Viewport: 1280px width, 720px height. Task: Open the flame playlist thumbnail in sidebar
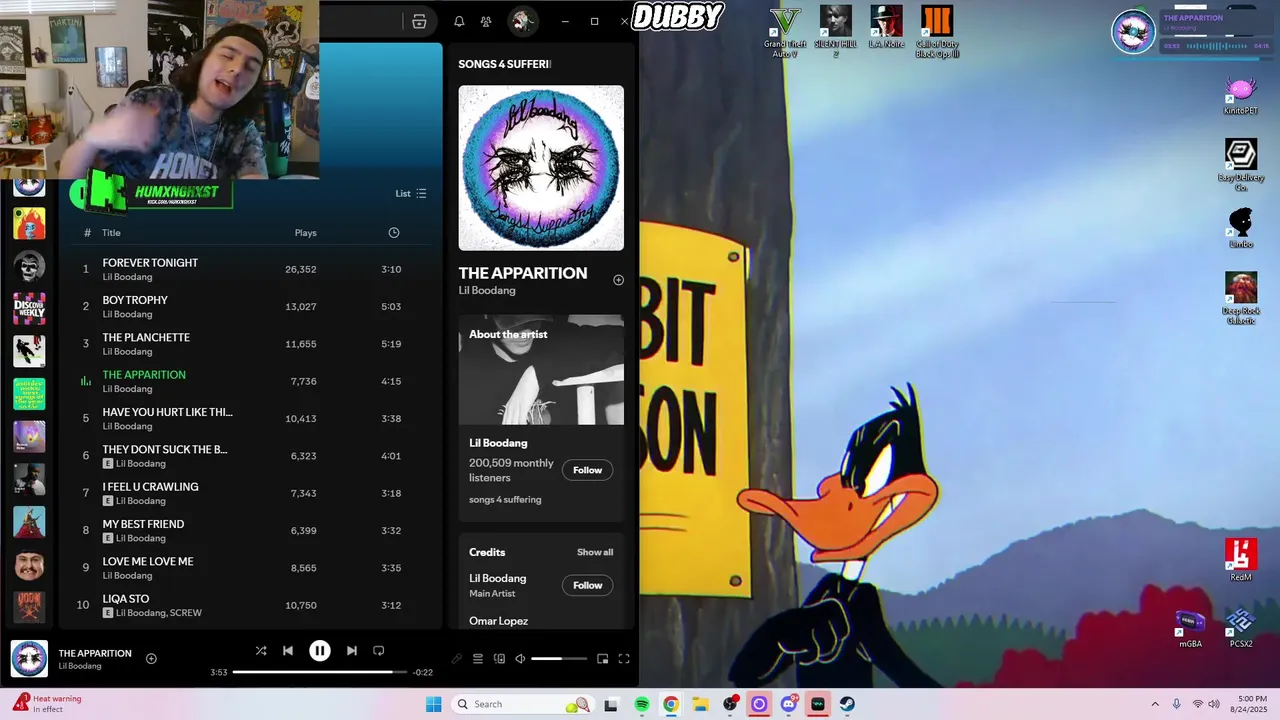[29, 223]
